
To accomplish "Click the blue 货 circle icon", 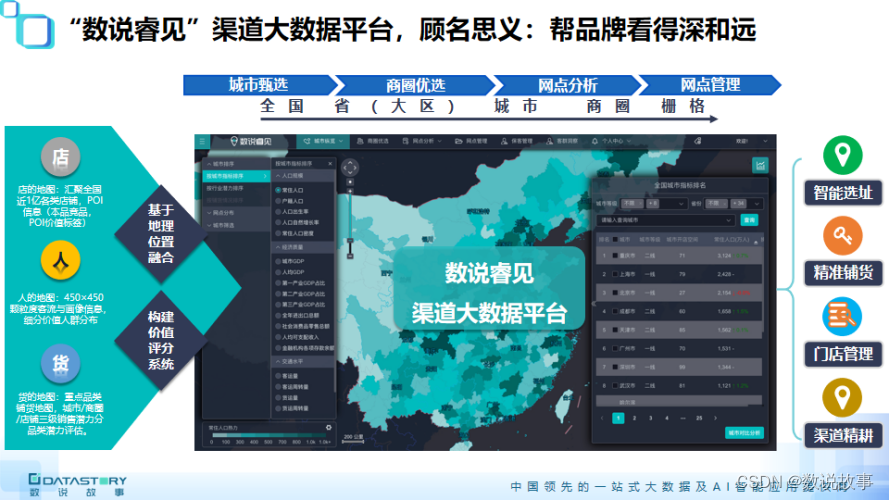I will click(61, 363).
